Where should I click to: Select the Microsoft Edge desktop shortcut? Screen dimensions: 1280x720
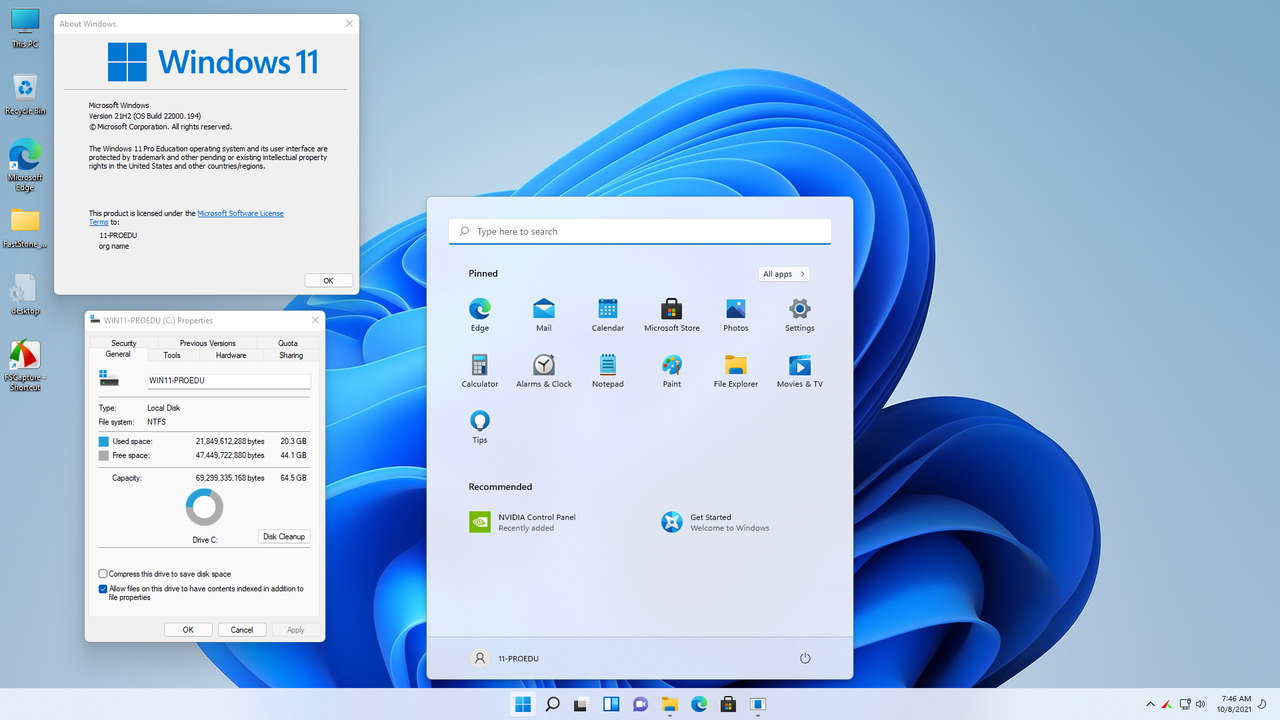tap(25, 166)
